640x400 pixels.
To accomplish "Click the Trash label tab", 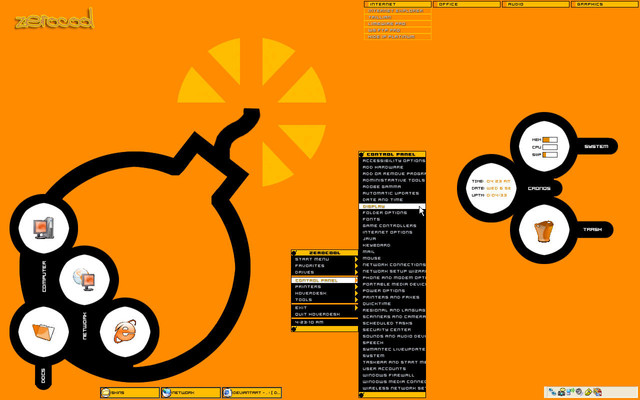I will pos(592,230).
